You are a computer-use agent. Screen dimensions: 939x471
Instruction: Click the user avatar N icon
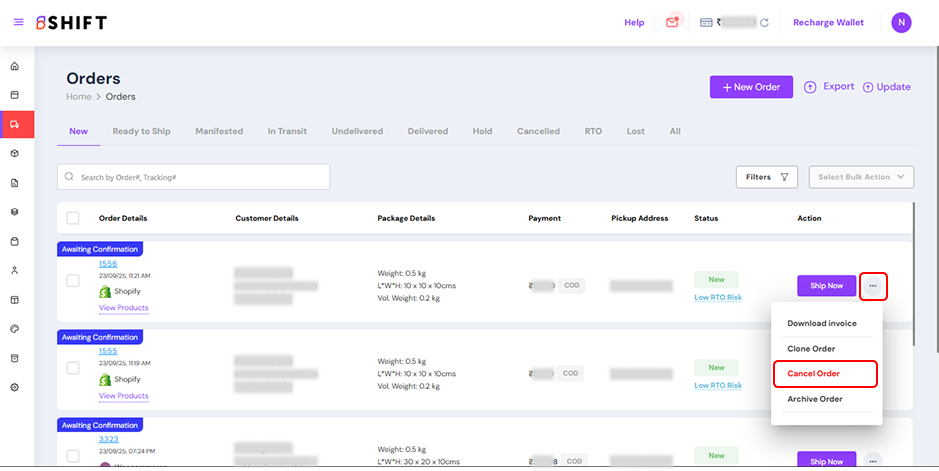[901, 22]
